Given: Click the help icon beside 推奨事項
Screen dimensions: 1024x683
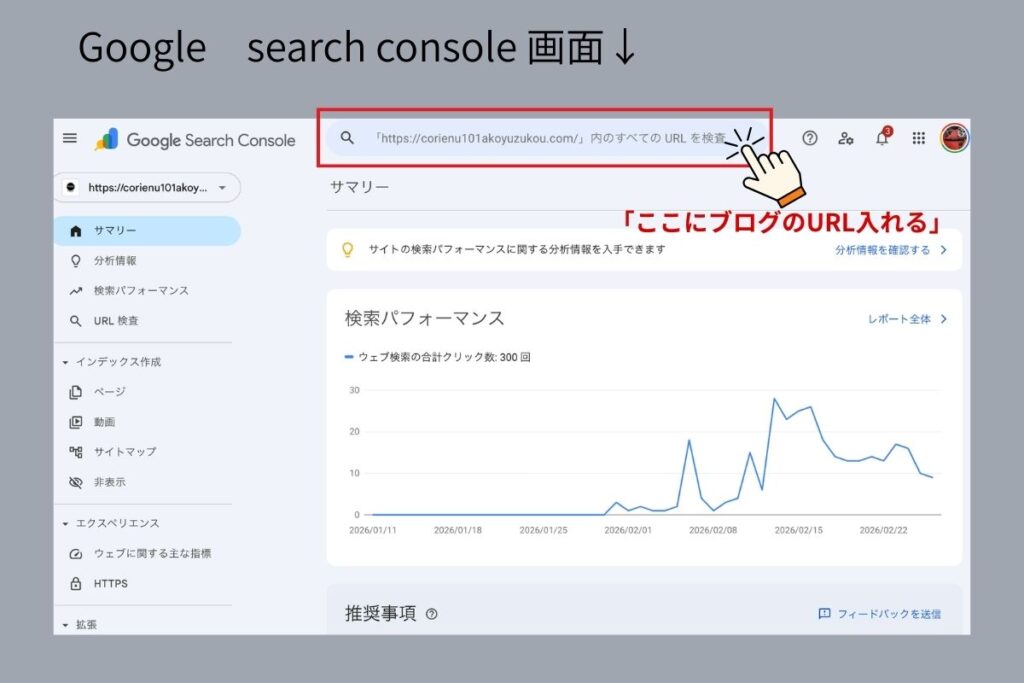Looking at the screenshot, I should point(432,614).
